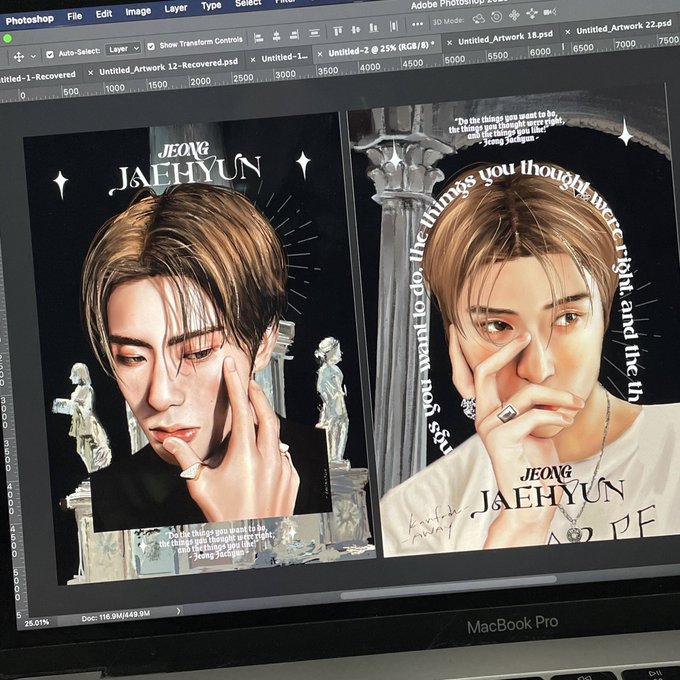Open the three-dots align options
Screen dimensions: 680x680
pyautogui.click(x=417, y=24)
